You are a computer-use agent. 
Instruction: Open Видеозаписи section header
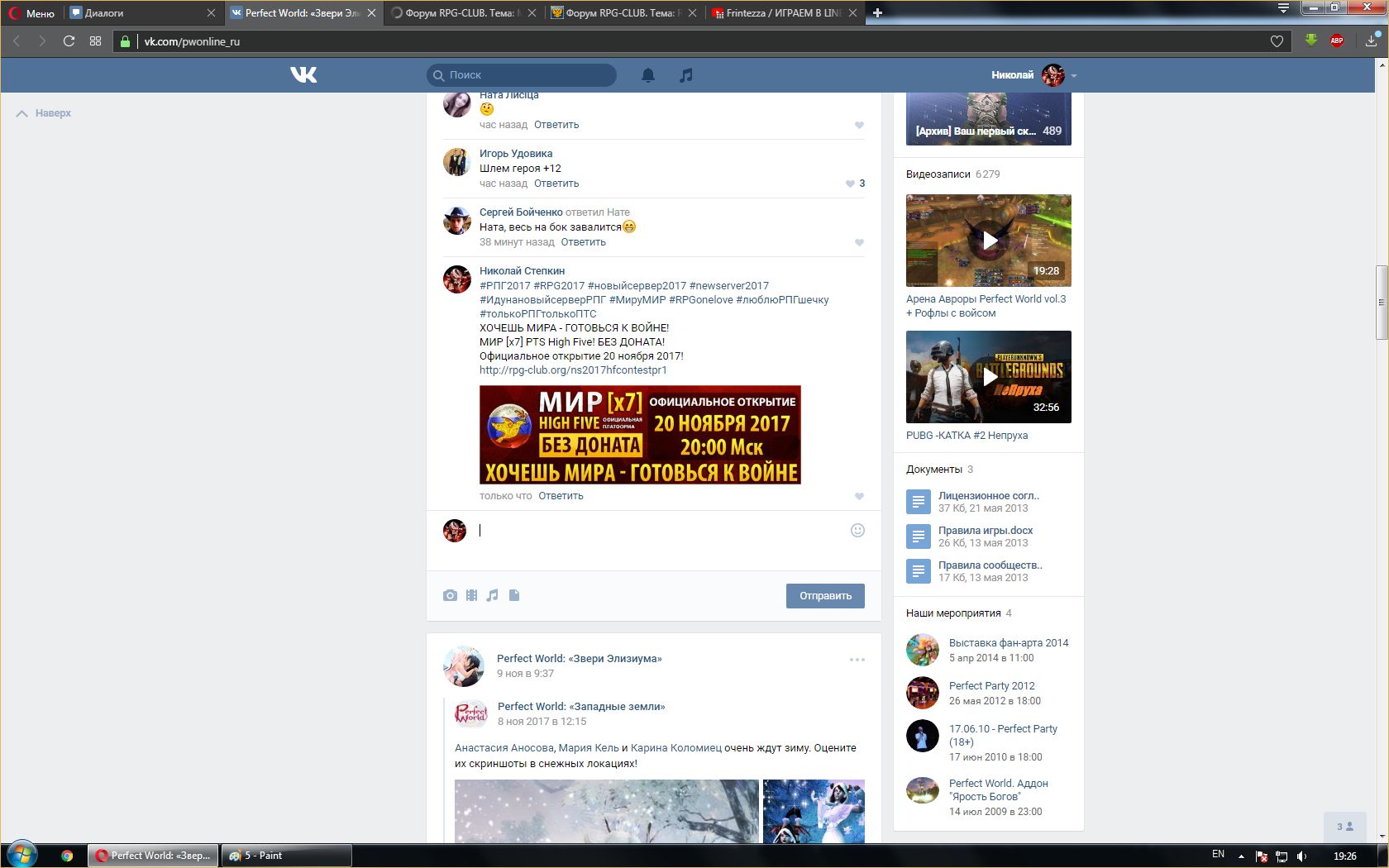coord(938,174)
